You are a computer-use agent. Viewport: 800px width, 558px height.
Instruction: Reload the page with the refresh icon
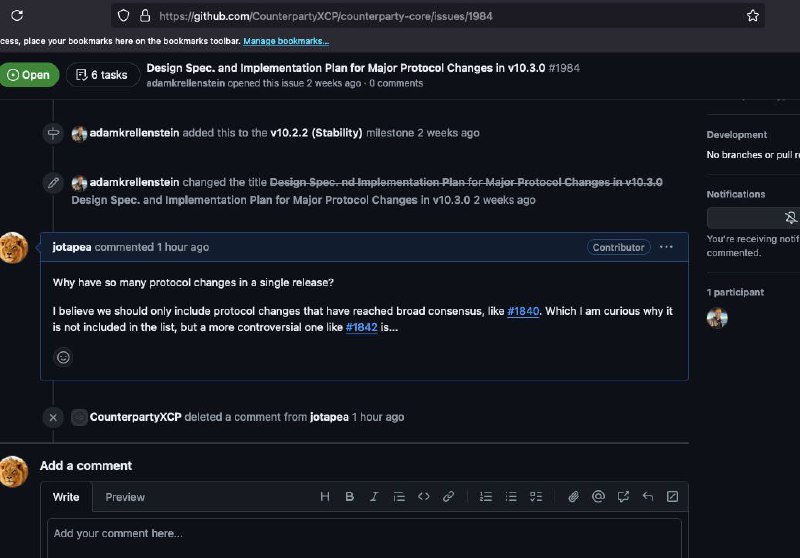17,15
